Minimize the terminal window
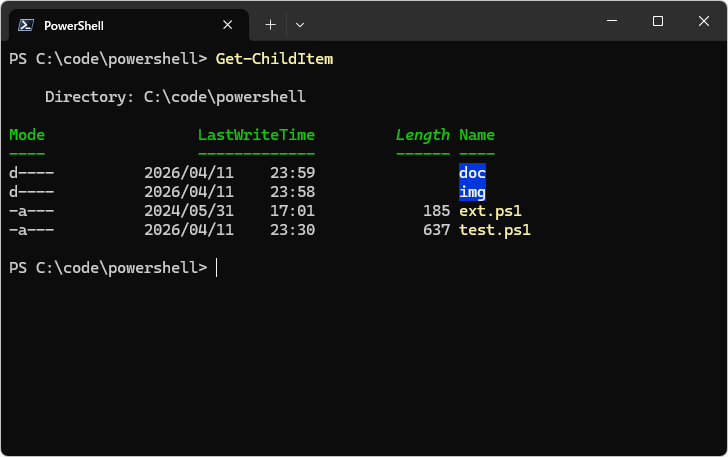This screenshot has width=728, height=457. click(x=612, y=21)
